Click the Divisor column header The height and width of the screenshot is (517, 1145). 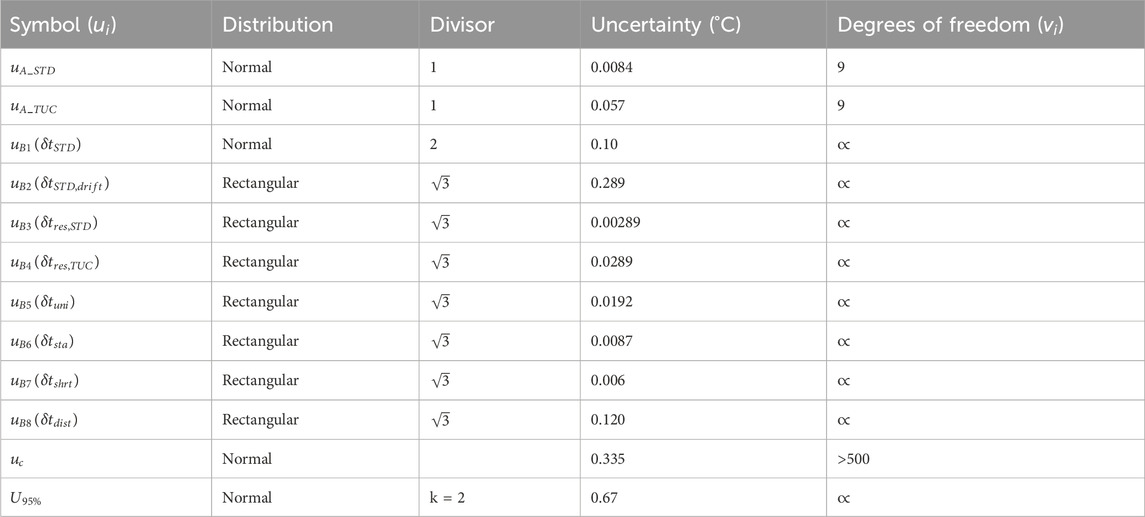[462, 25]
